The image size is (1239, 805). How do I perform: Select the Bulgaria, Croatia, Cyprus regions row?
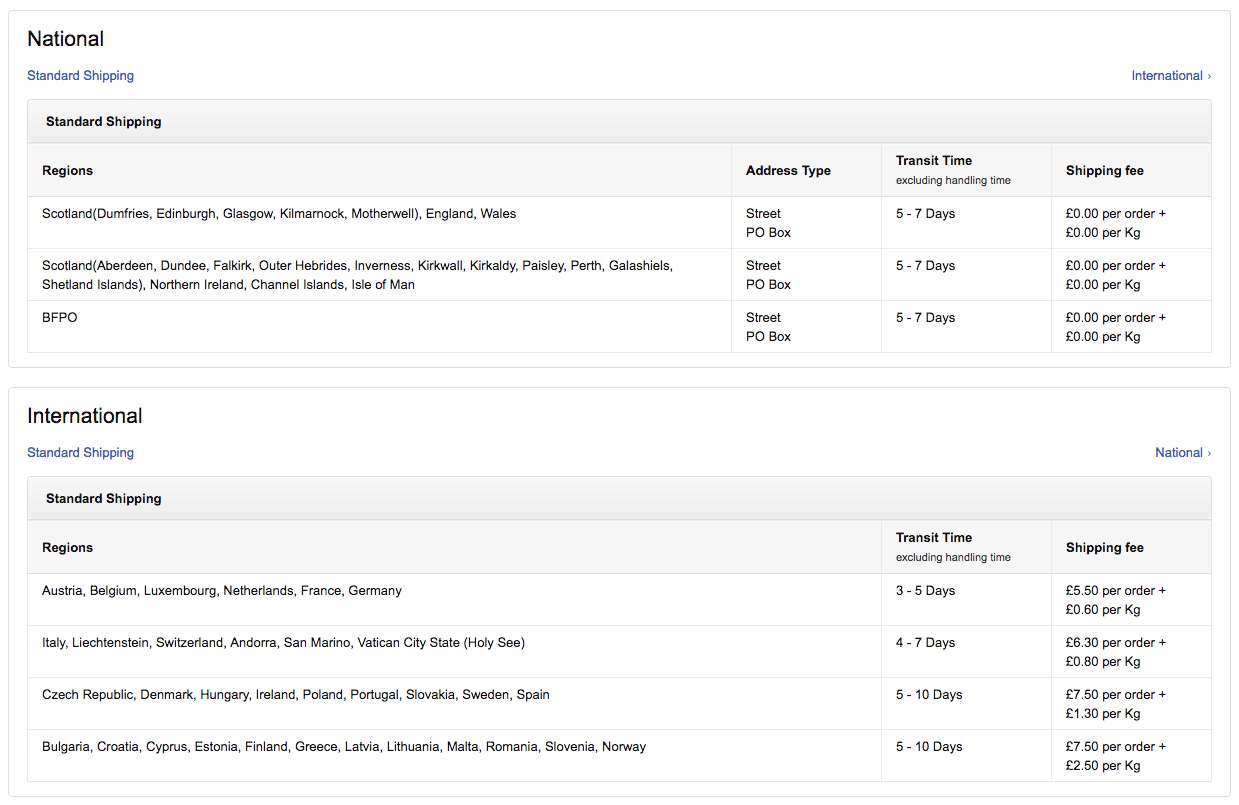tap(344, 747)
